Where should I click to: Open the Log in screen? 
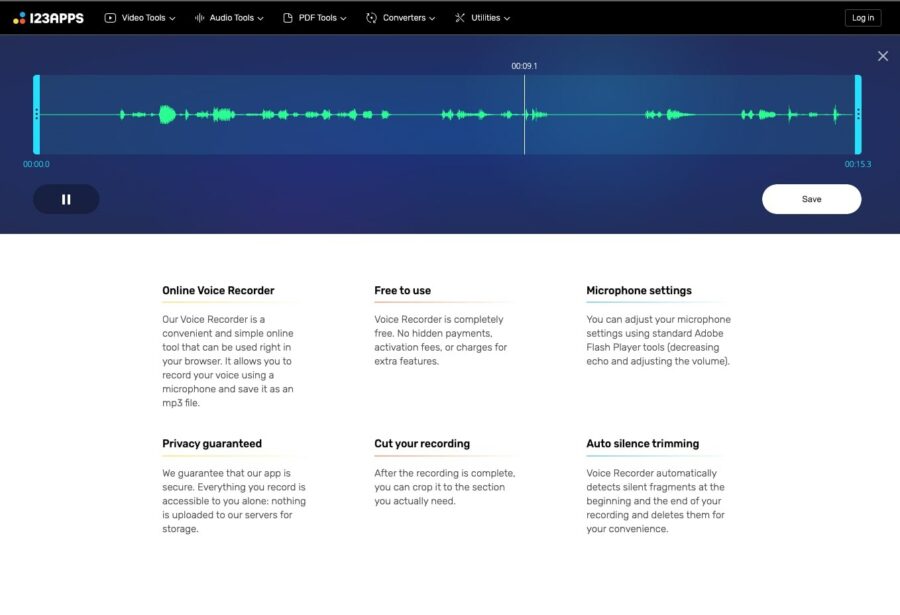coord(862,17)
